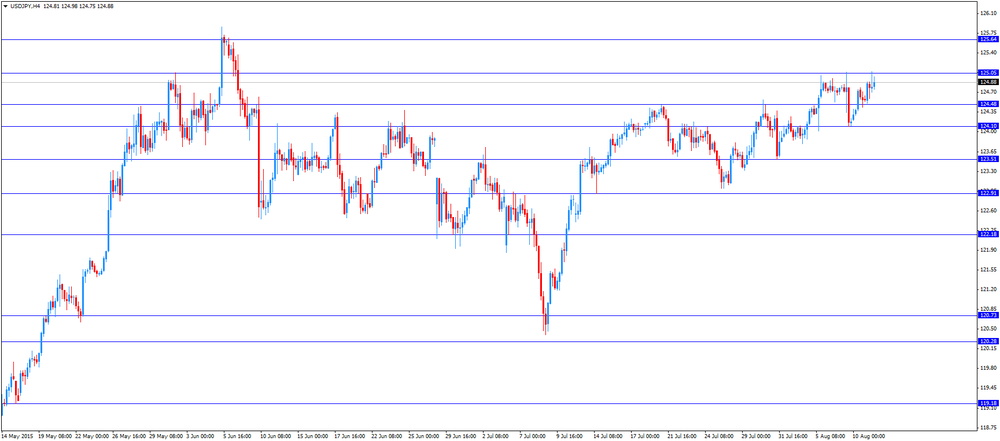This screenshot has width=1000, height=441.
Task: Click the 3 Jun 00:00 time label
Action: click(x=200, y=437)
